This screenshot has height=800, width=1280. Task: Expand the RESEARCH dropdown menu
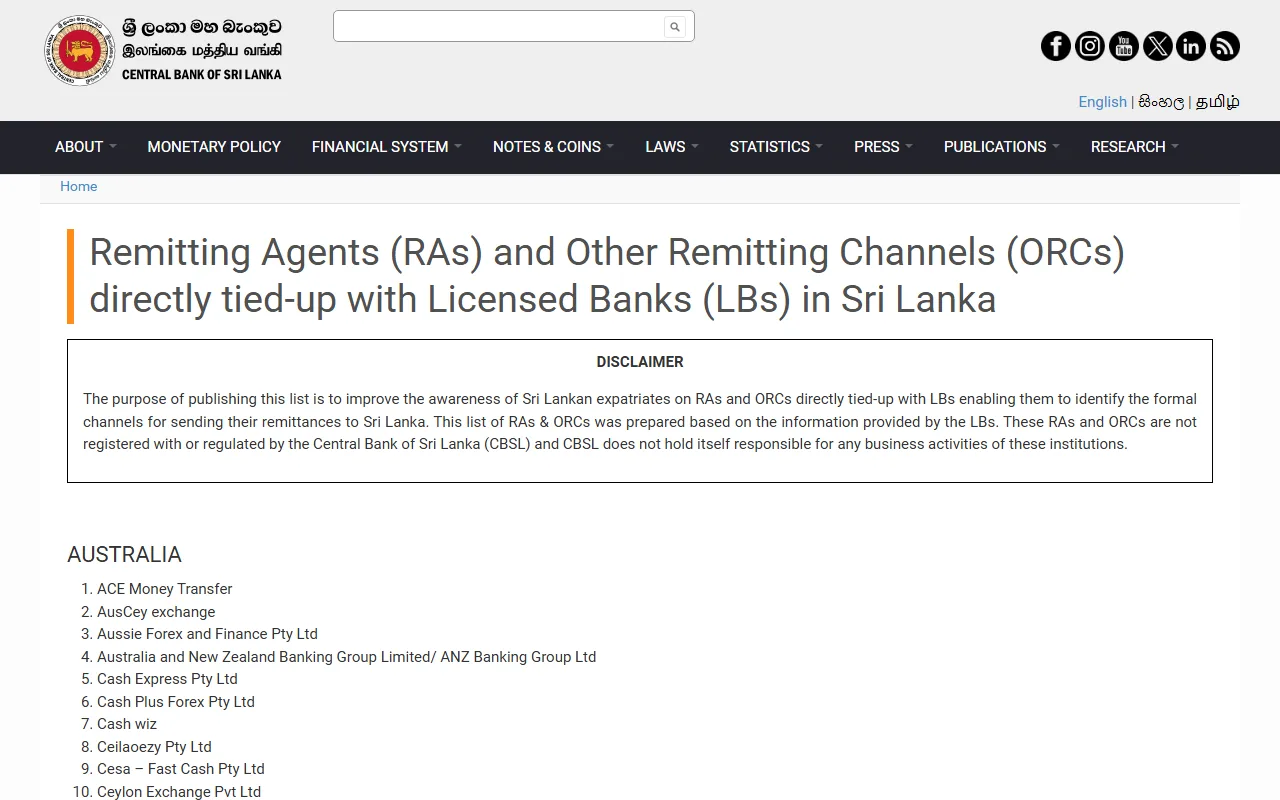(x=1135, y=146)
